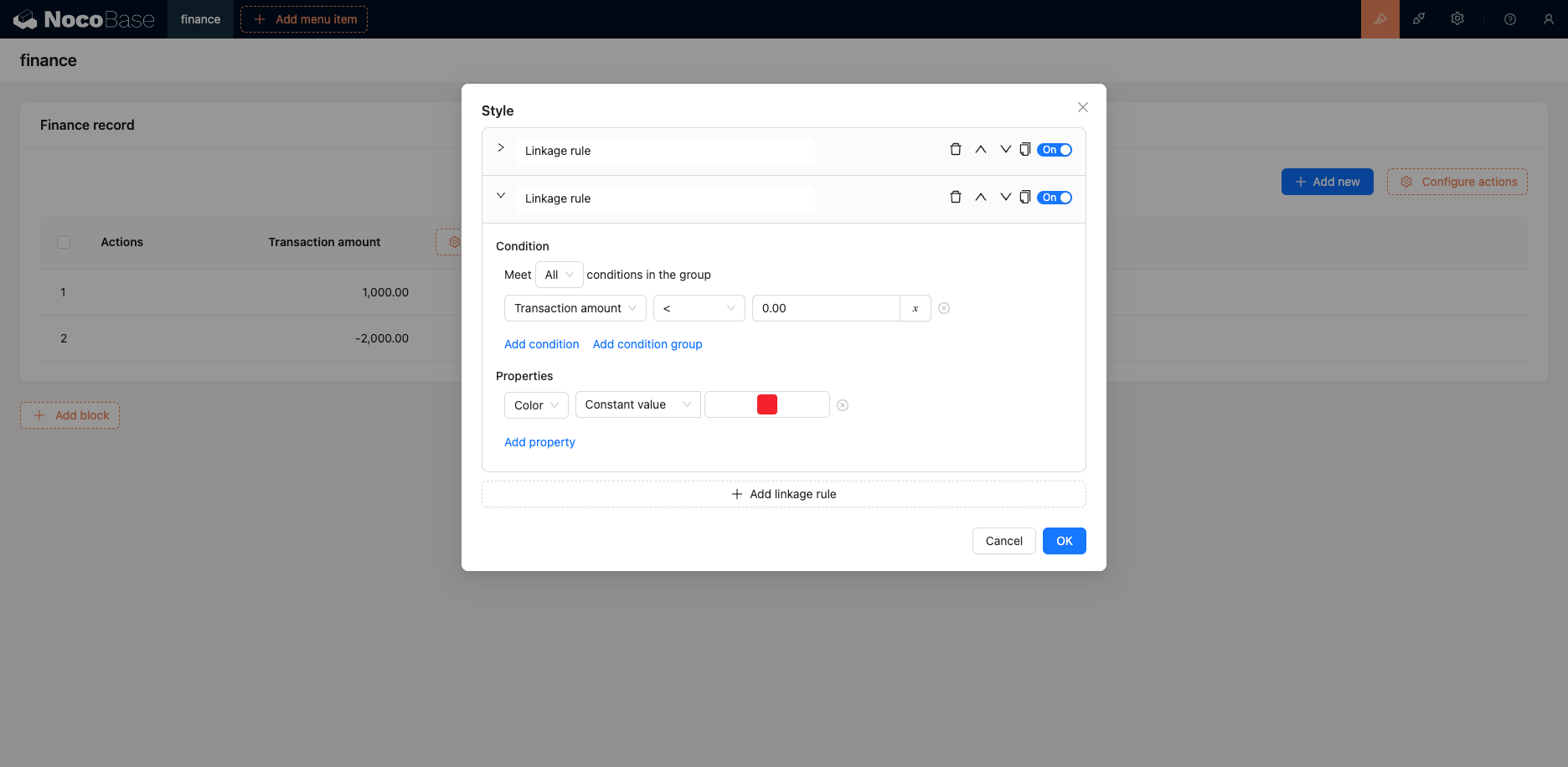The height and width of the screenshot is (767, 1568).
Task: Open the Constant value type dropdown
Action: click(637, 405)
